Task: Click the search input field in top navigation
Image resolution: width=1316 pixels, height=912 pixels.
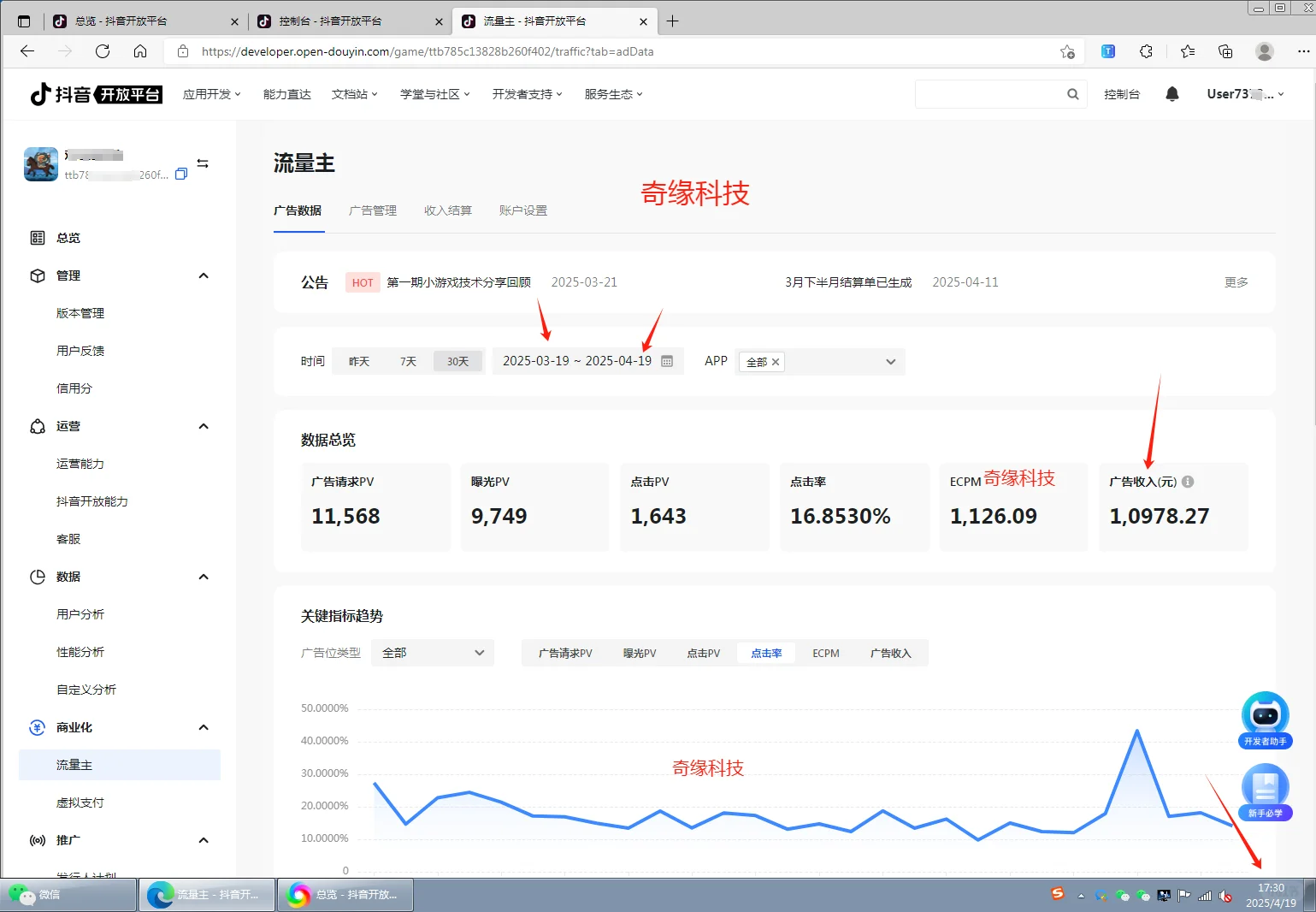Action: tap(992, 94)
